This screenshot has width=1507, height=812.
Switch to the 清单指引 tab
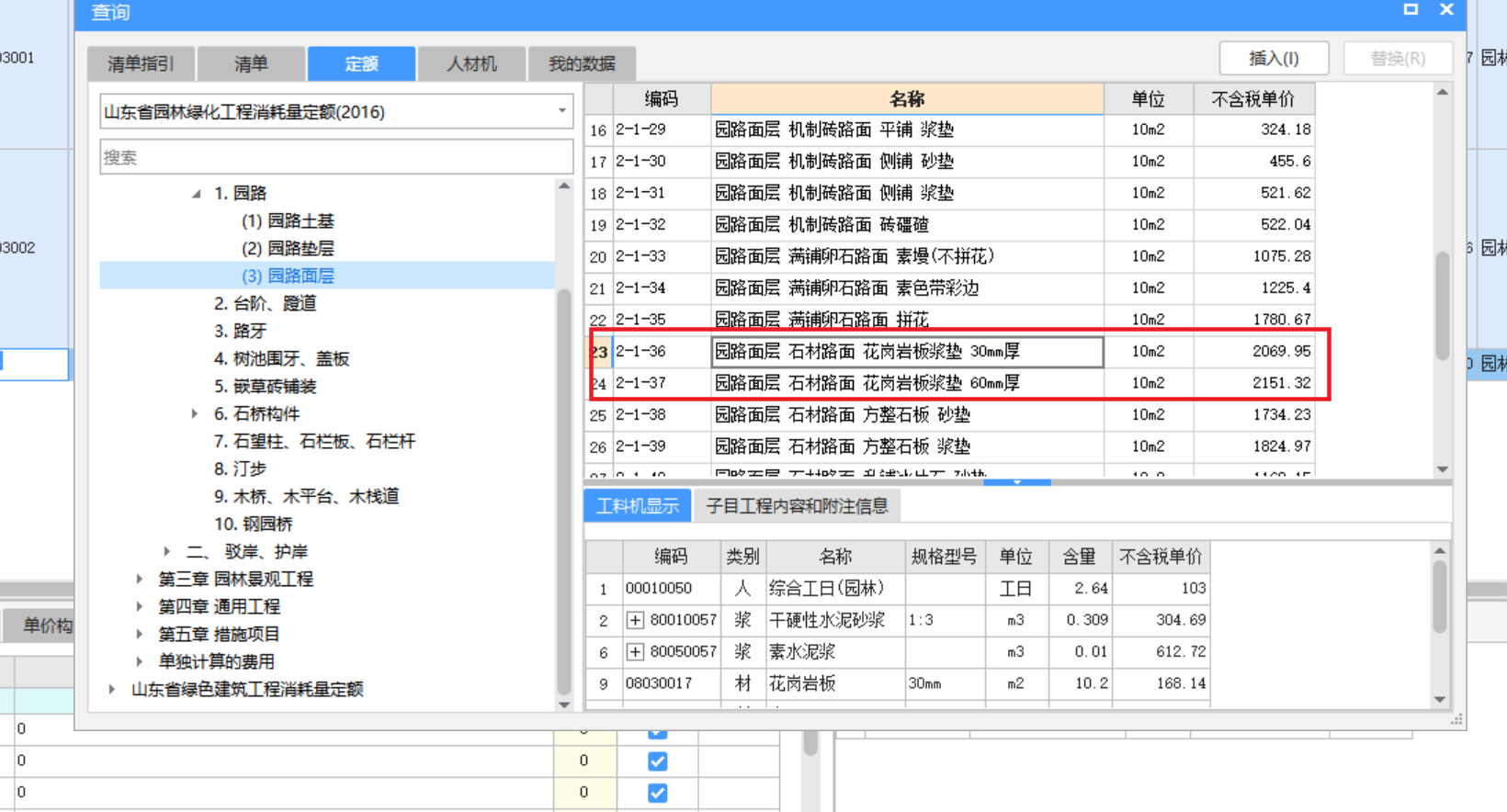point(141,63)
